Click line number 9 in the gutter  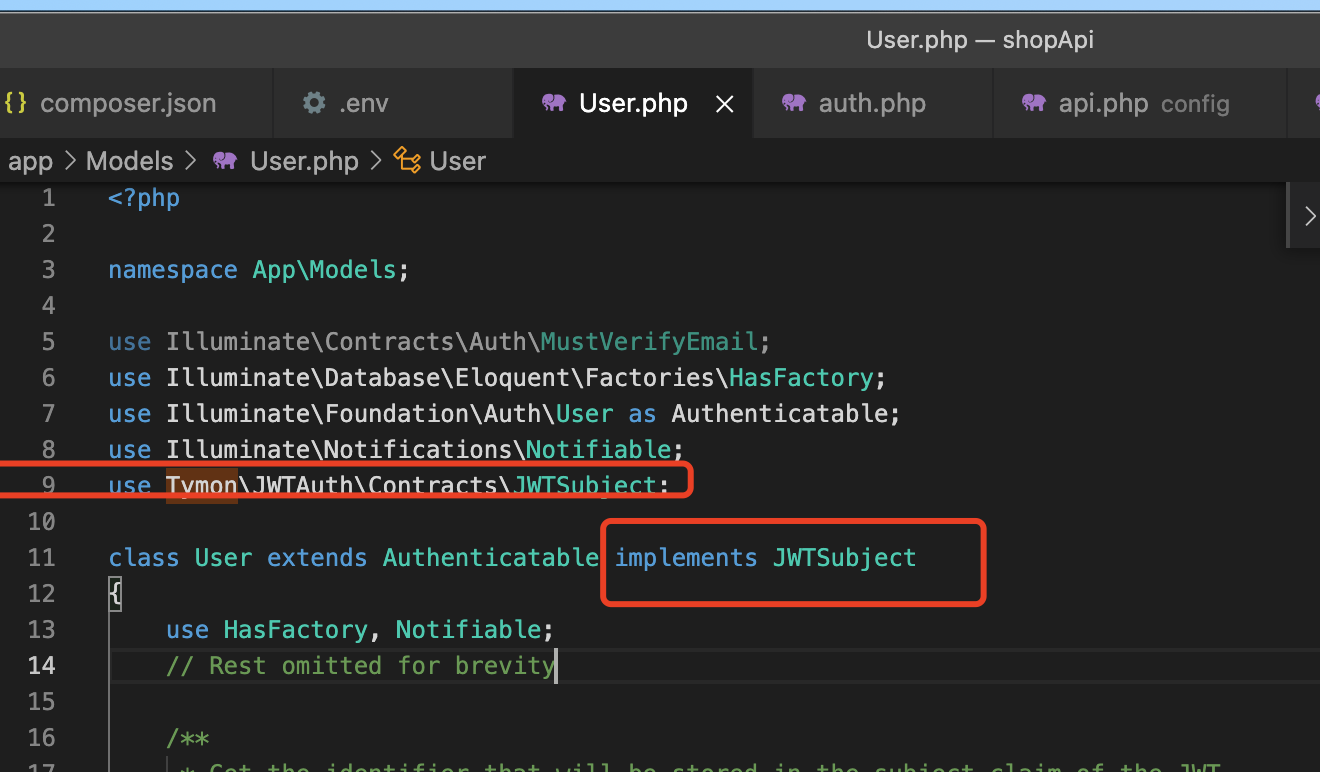(x=48, y=486)
